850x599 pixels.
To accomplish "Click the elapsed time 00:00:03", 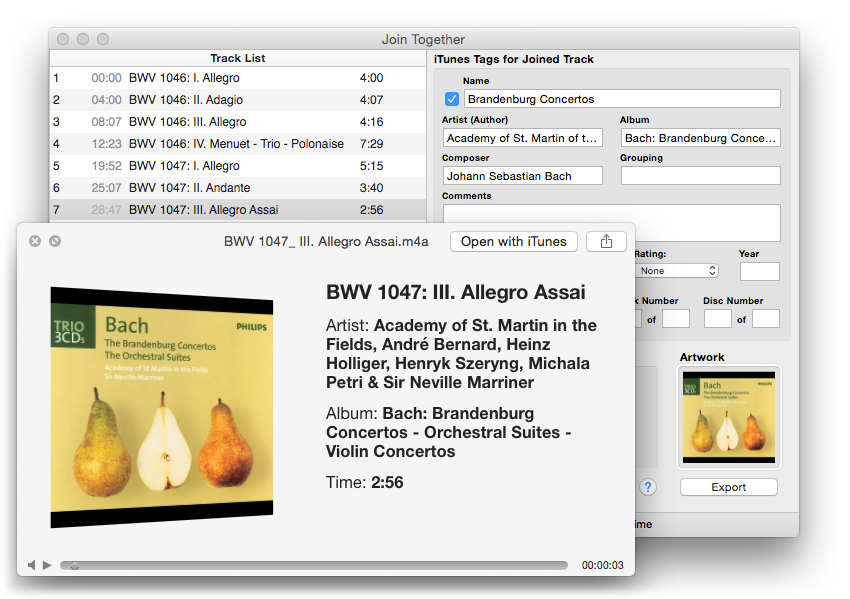I will point(602,565).
